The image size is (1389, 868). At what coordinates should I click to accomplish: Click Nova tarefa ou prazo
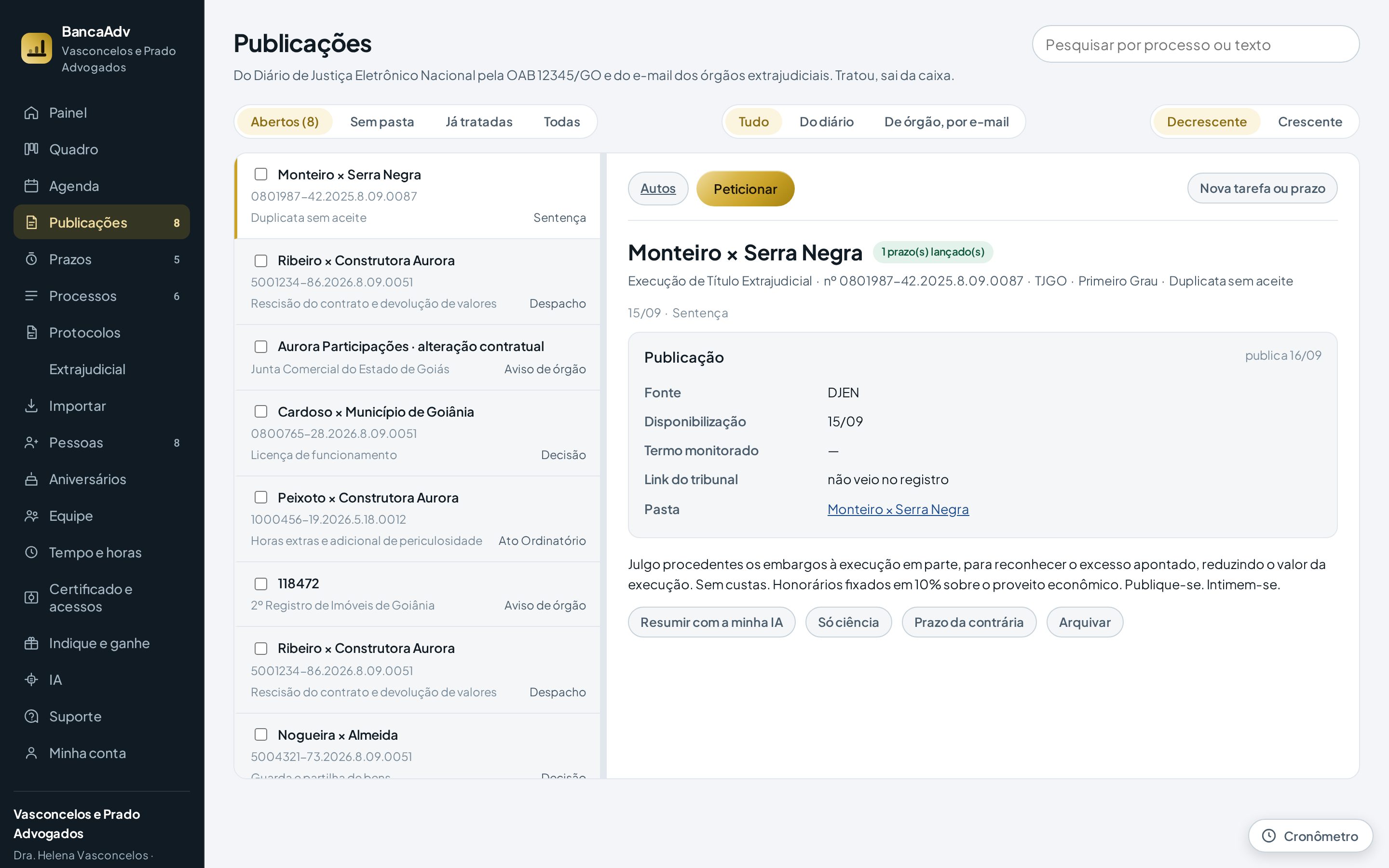[x=1262, y=188]
